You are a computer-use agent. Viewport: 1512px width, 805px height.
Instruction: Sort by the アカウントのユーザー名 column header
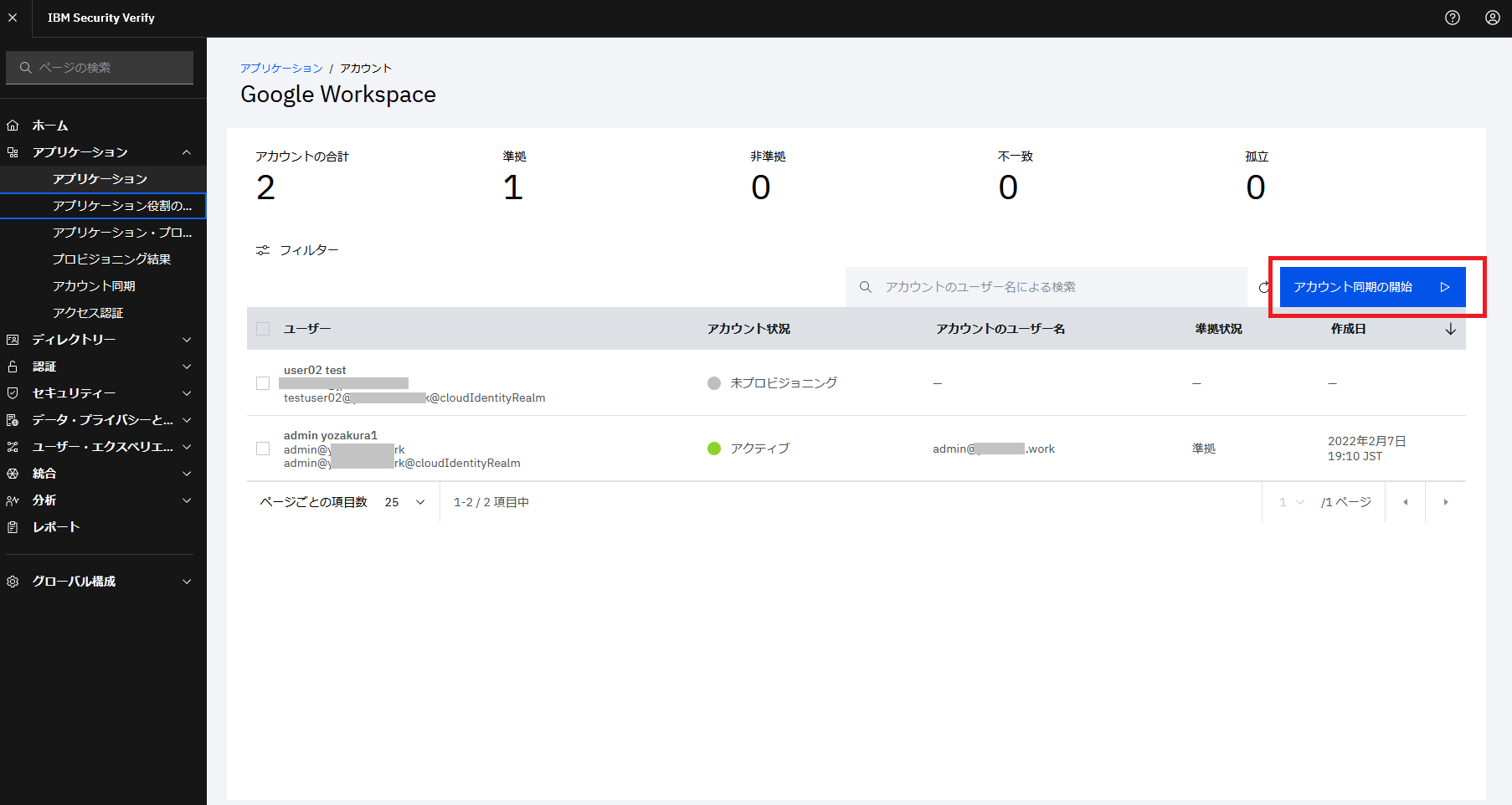tap(1000, 329)
